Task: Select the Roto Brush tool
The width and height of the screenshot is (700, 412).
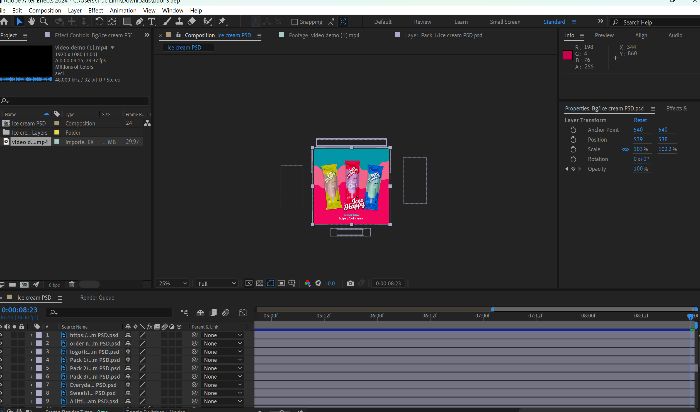Action: (x=208, y=21)
